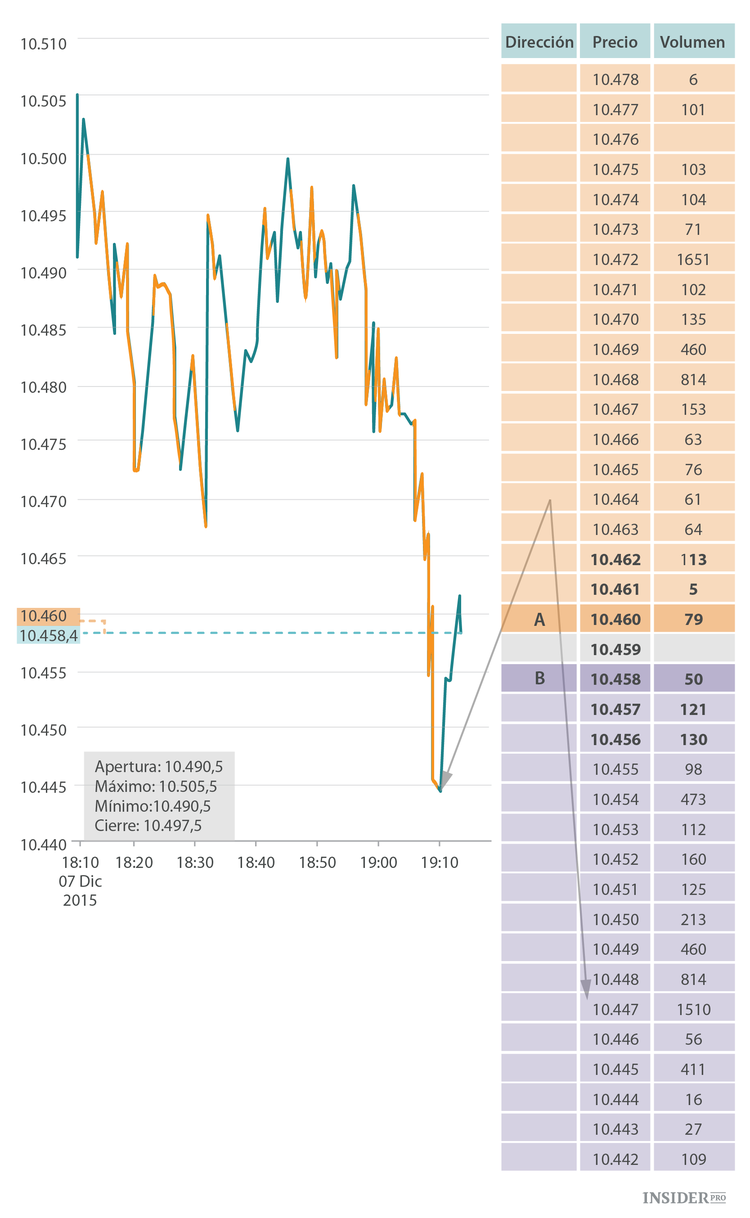Click the Volumen column header

693,42
